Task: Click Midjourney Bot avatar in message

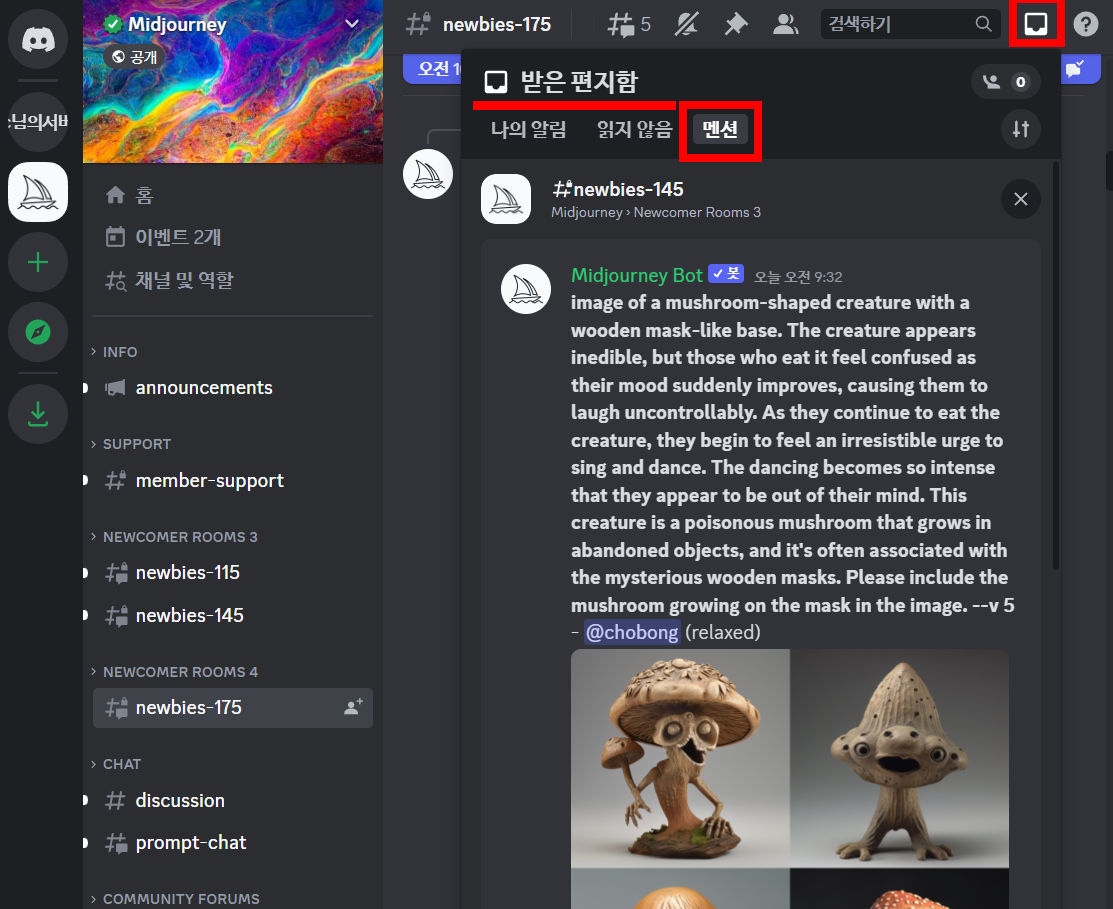Action: tap(526, 289)
